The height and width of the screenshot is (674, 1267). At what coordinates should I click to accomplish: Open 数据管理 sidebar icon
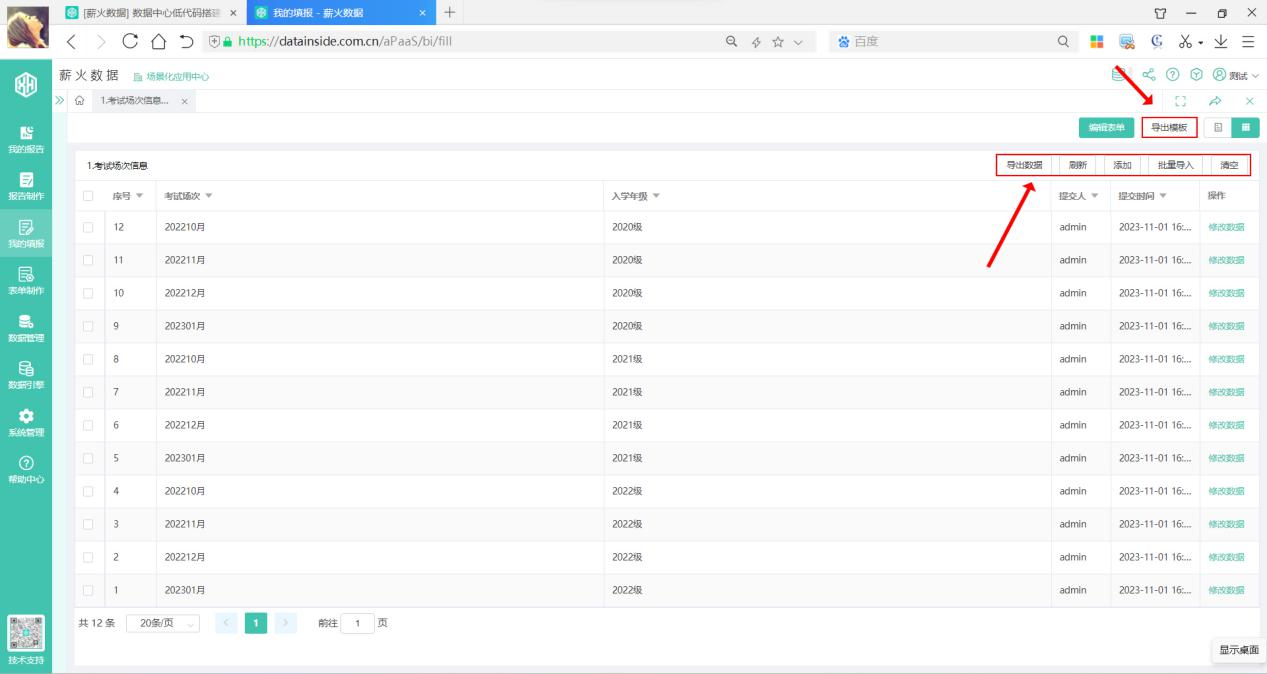26,328
